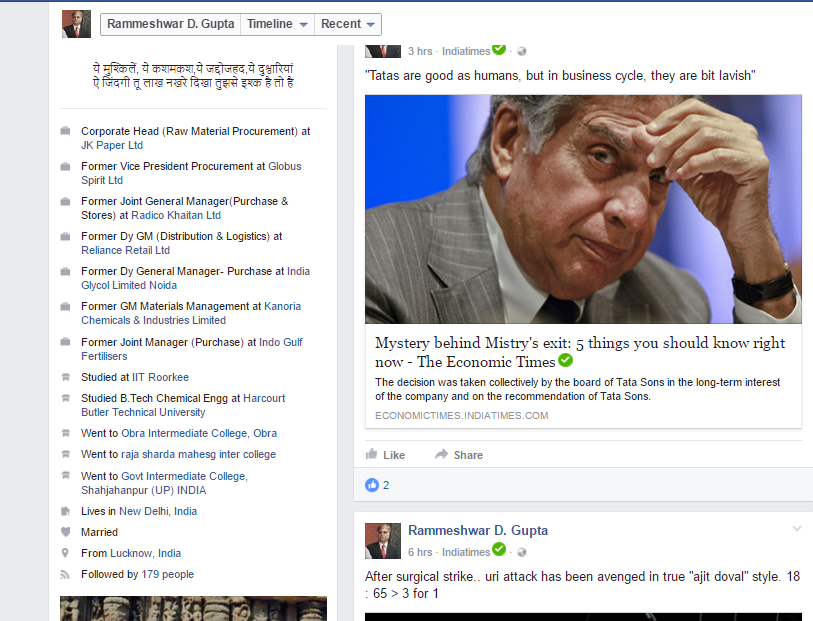This screenshot has width=813, height=621.
Task: Like the Mistry's exit post
Action: coord(385,455)
